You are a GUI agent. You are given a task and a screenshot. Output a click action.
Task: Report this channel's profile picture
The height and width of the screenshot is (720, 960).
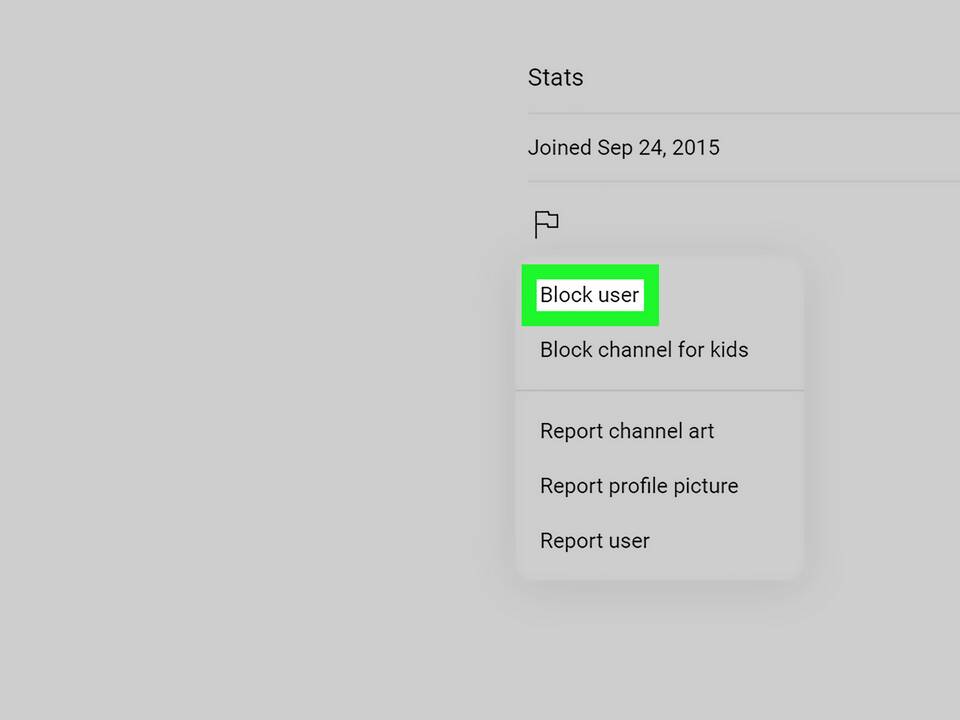[639, 486]
